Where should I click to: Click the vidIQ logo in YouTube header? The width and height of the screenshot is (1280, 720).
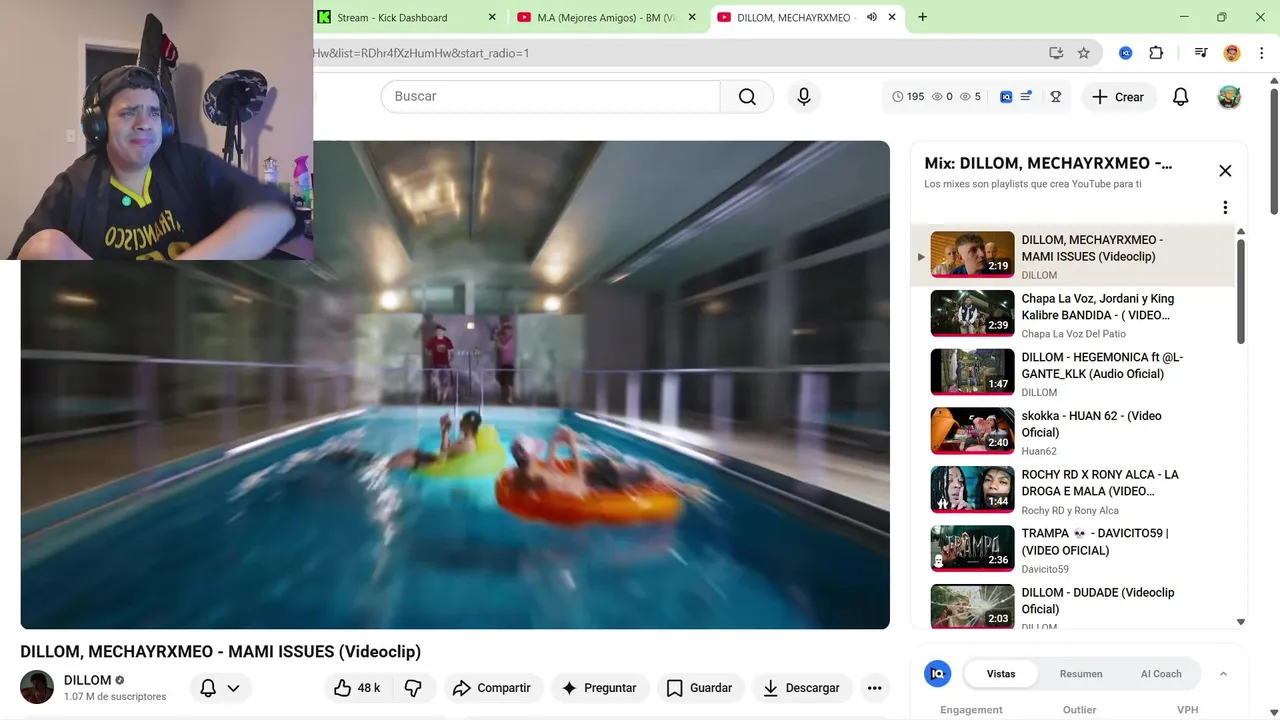(x=1006, y=97)
